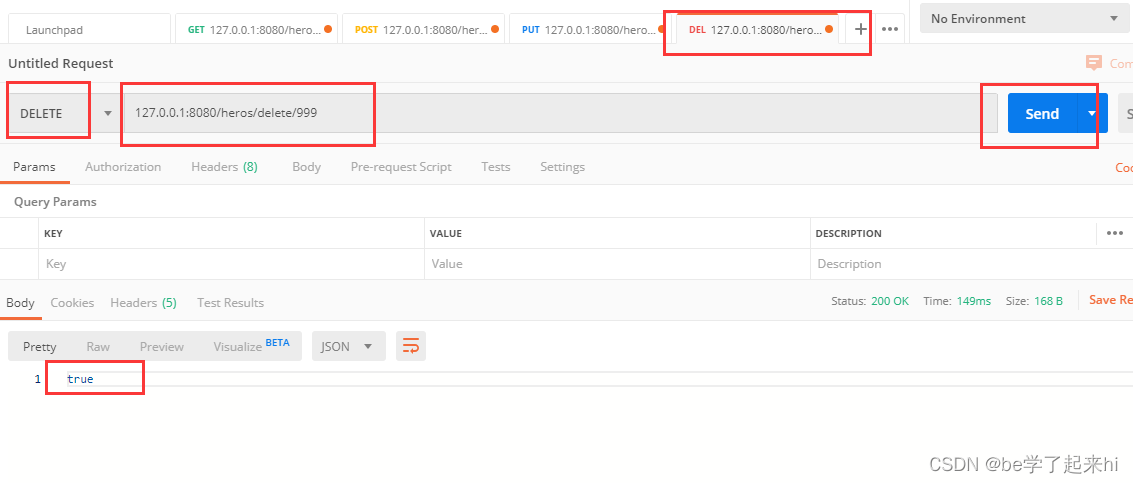Image resolution: width=1133 pixels, height=483 pixels.
Task: Click the KEY column header
Action: 53,234
